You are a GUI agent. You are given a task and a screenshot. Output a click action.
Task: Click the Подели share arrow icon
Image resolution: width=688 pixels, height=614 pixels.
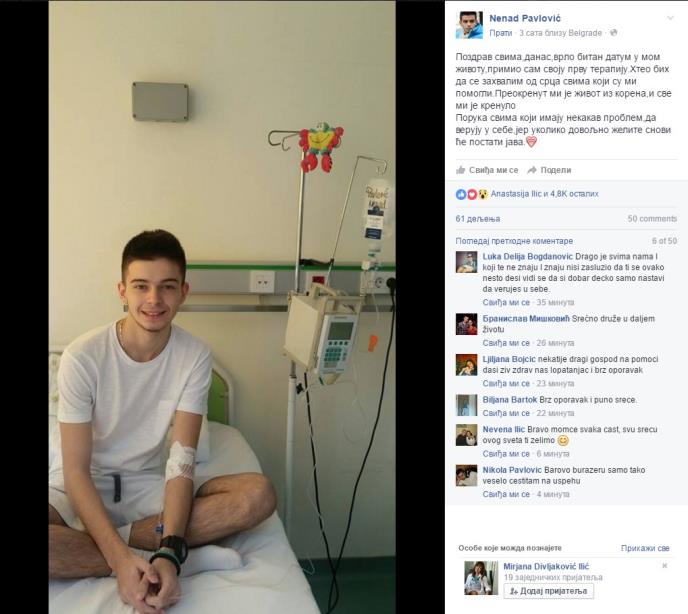click(532, 170)
